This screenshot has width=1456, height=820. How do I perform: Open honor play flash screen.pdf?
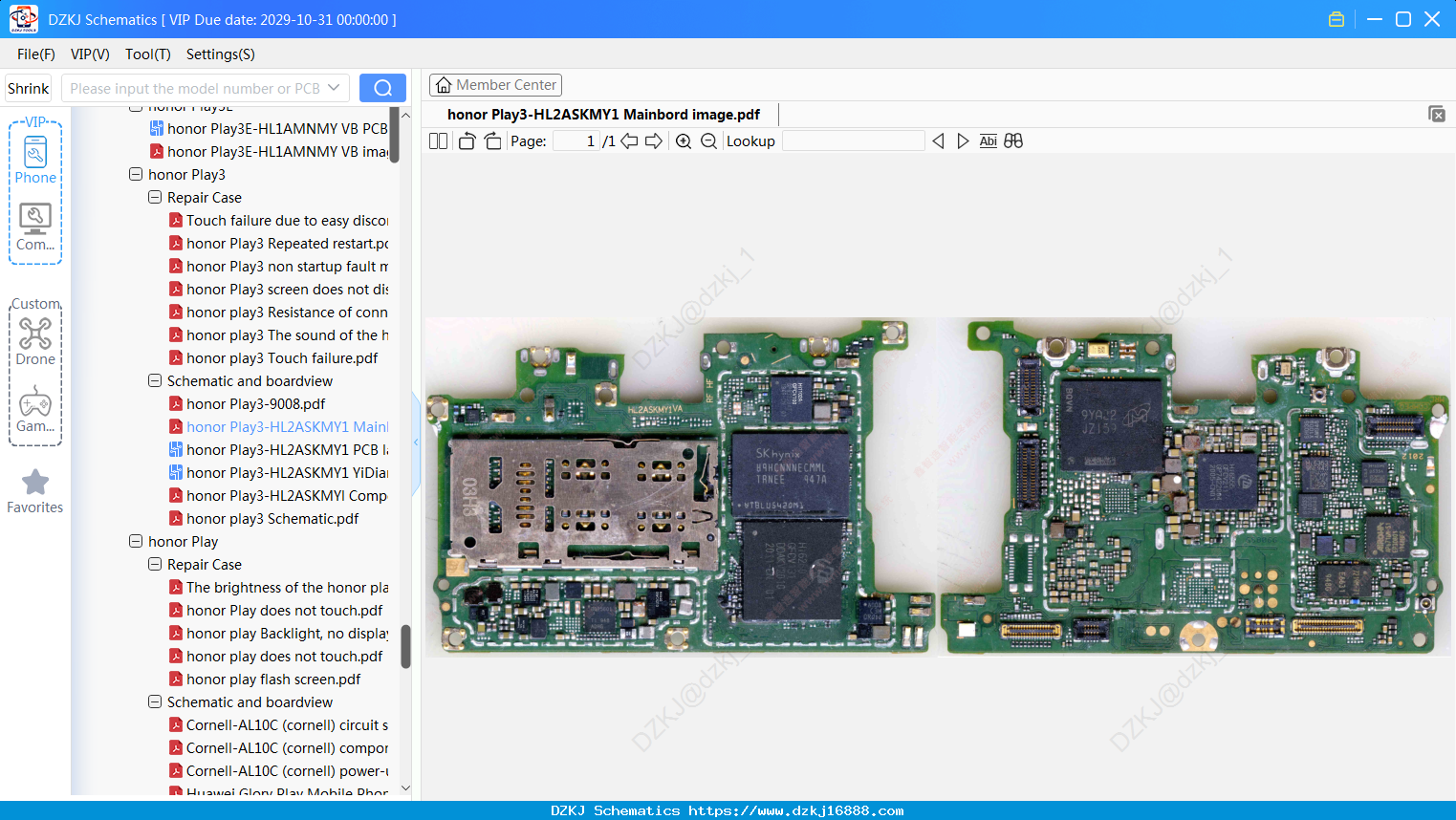point(265,680)
